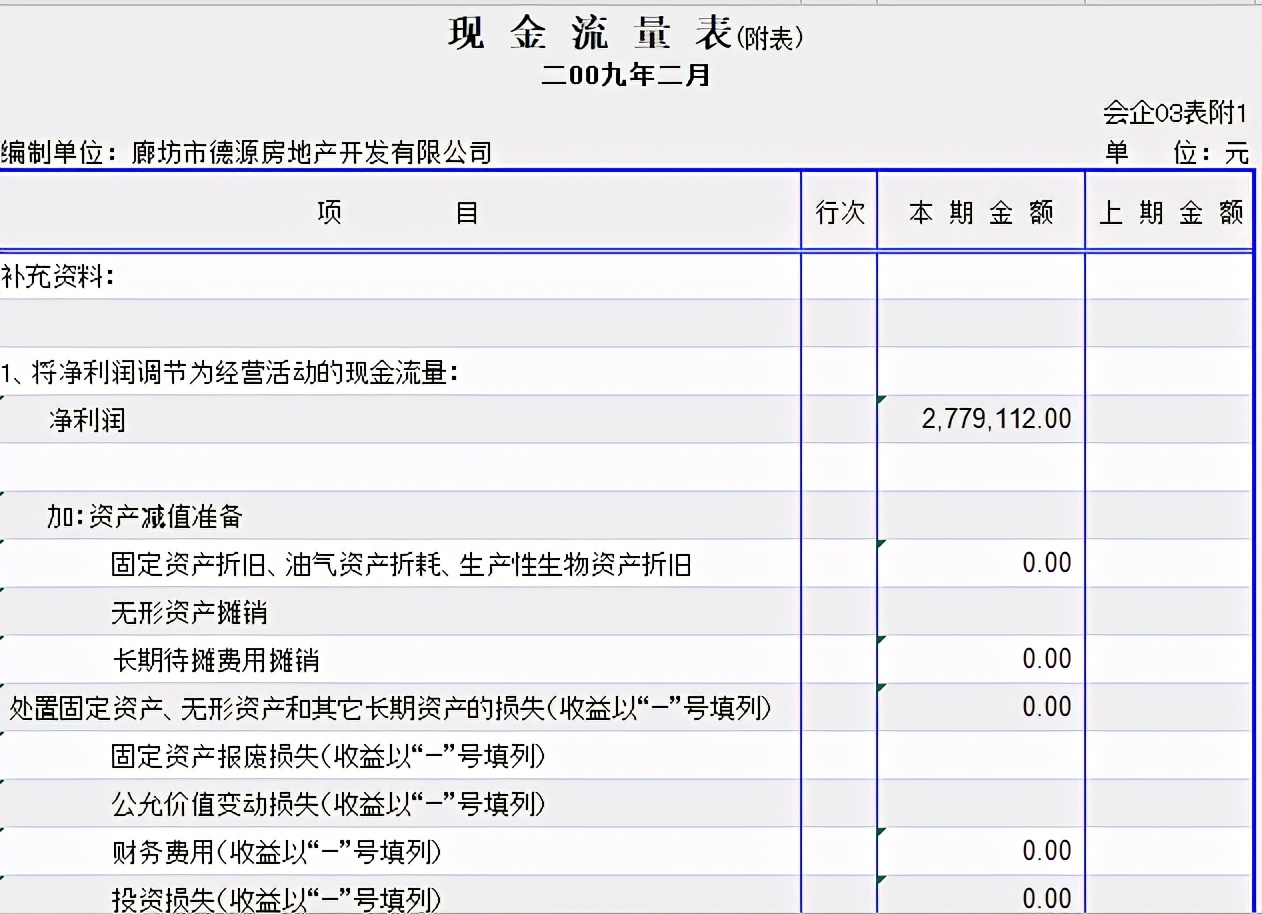Click the green marker on the 长期待摊费用摊销 amount cell
The width and height of the screenshot is (1262, 914).
(x=883, y=638)
